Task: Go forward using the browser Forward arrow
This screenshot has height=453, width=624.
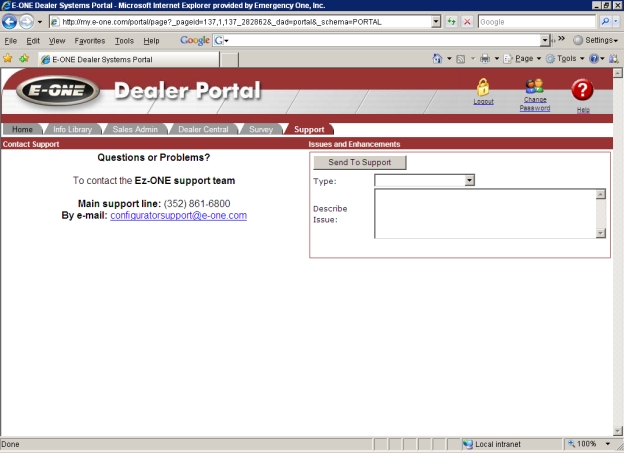Action: tap(26, 21)
